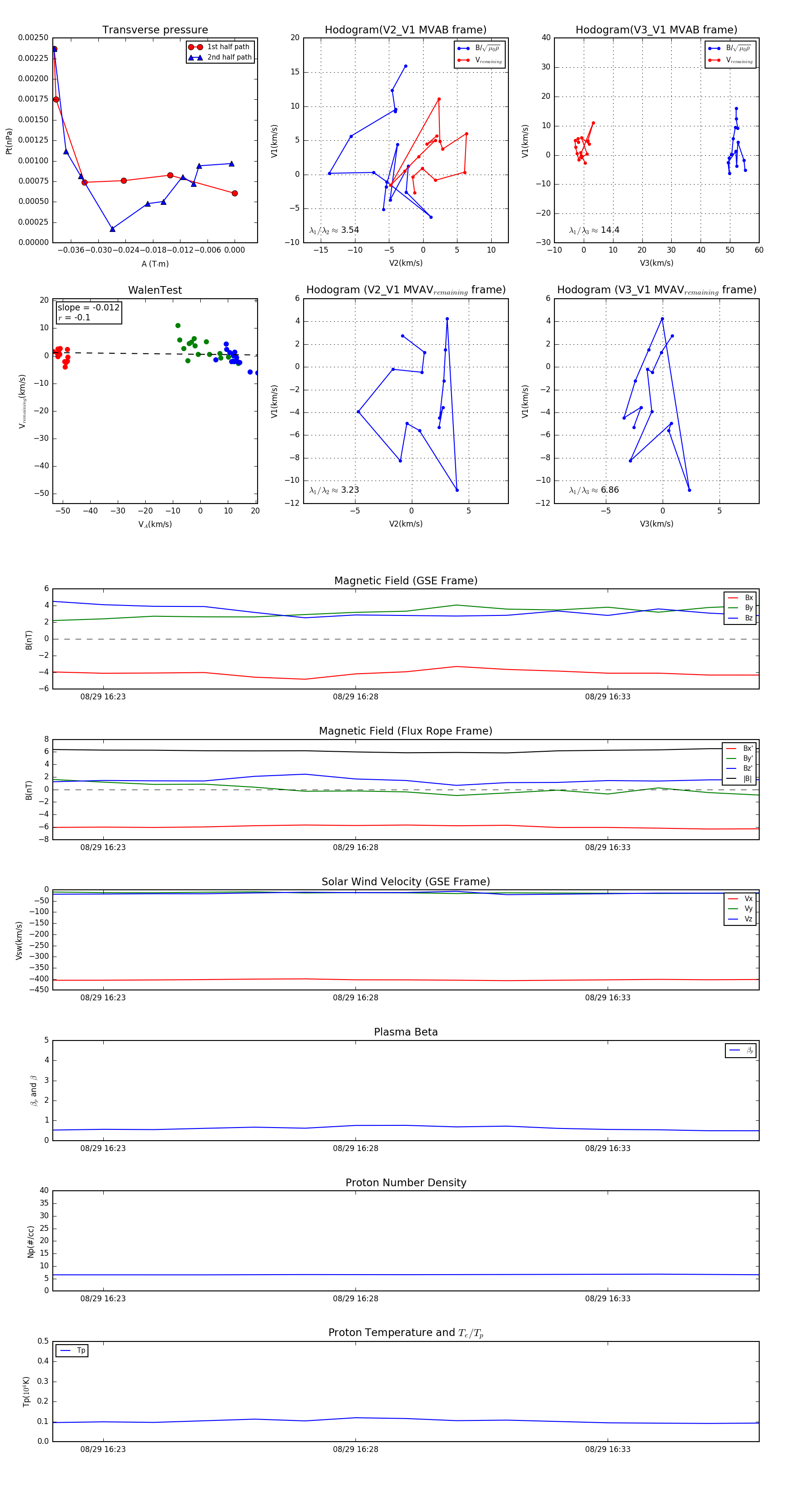Click the "Plasma Beta" plot title
Image resolution: width=812 pixels, height=1489 pixels.
coord(406,1032)
